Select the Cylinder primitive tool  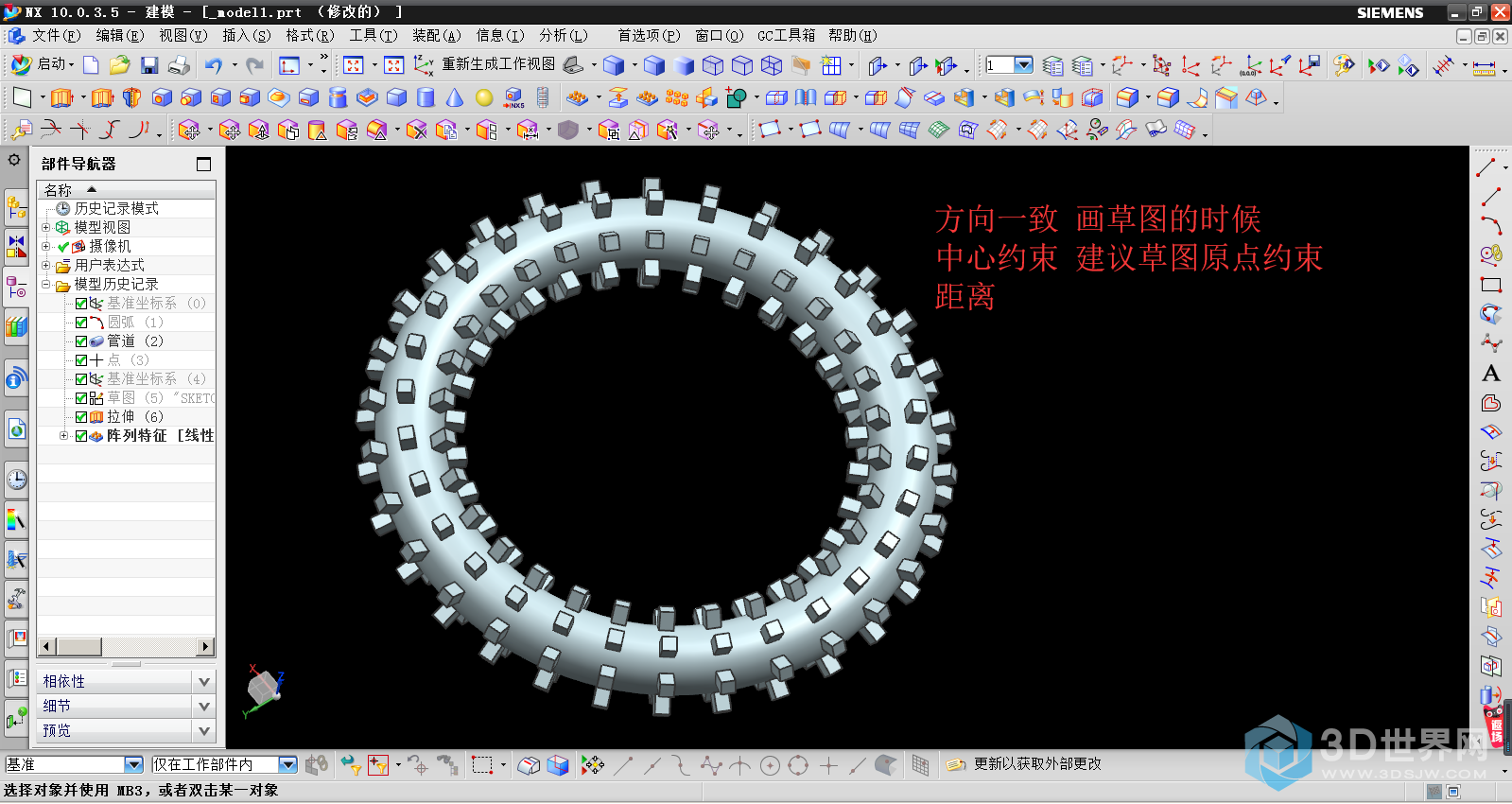pyautogui.click(x=426, y=97)
